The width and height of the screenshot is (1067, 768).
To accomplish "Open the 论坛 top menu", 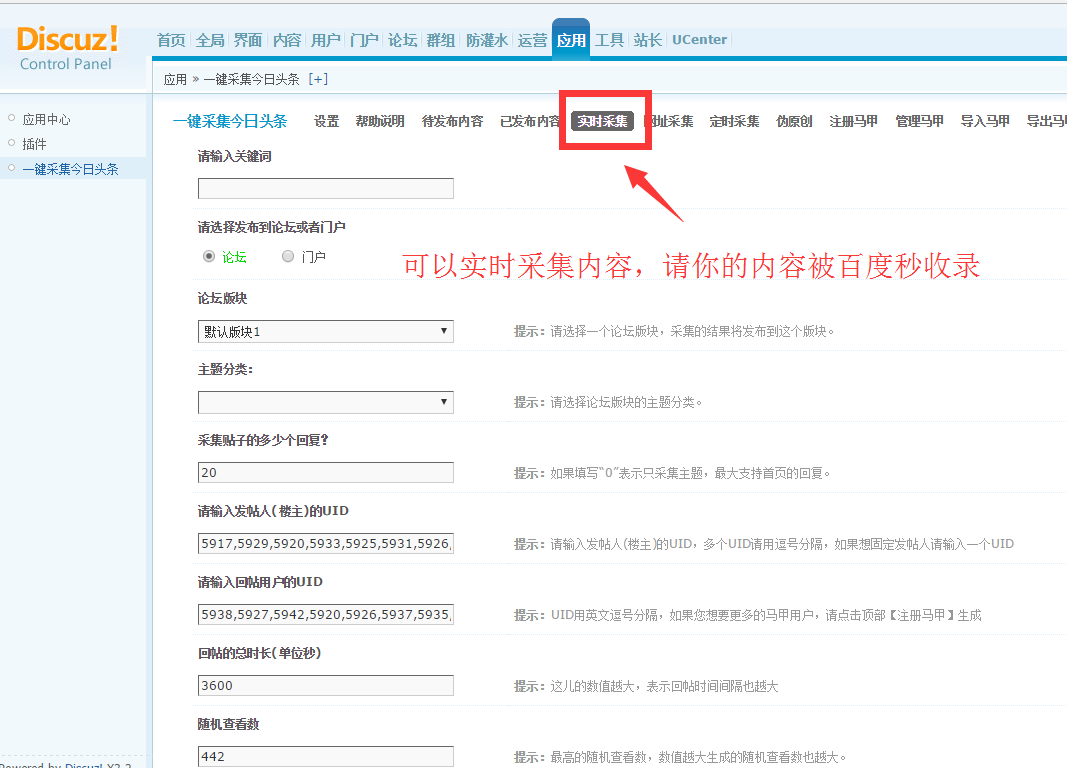I will pyautogui.click(x=402, y=40).
